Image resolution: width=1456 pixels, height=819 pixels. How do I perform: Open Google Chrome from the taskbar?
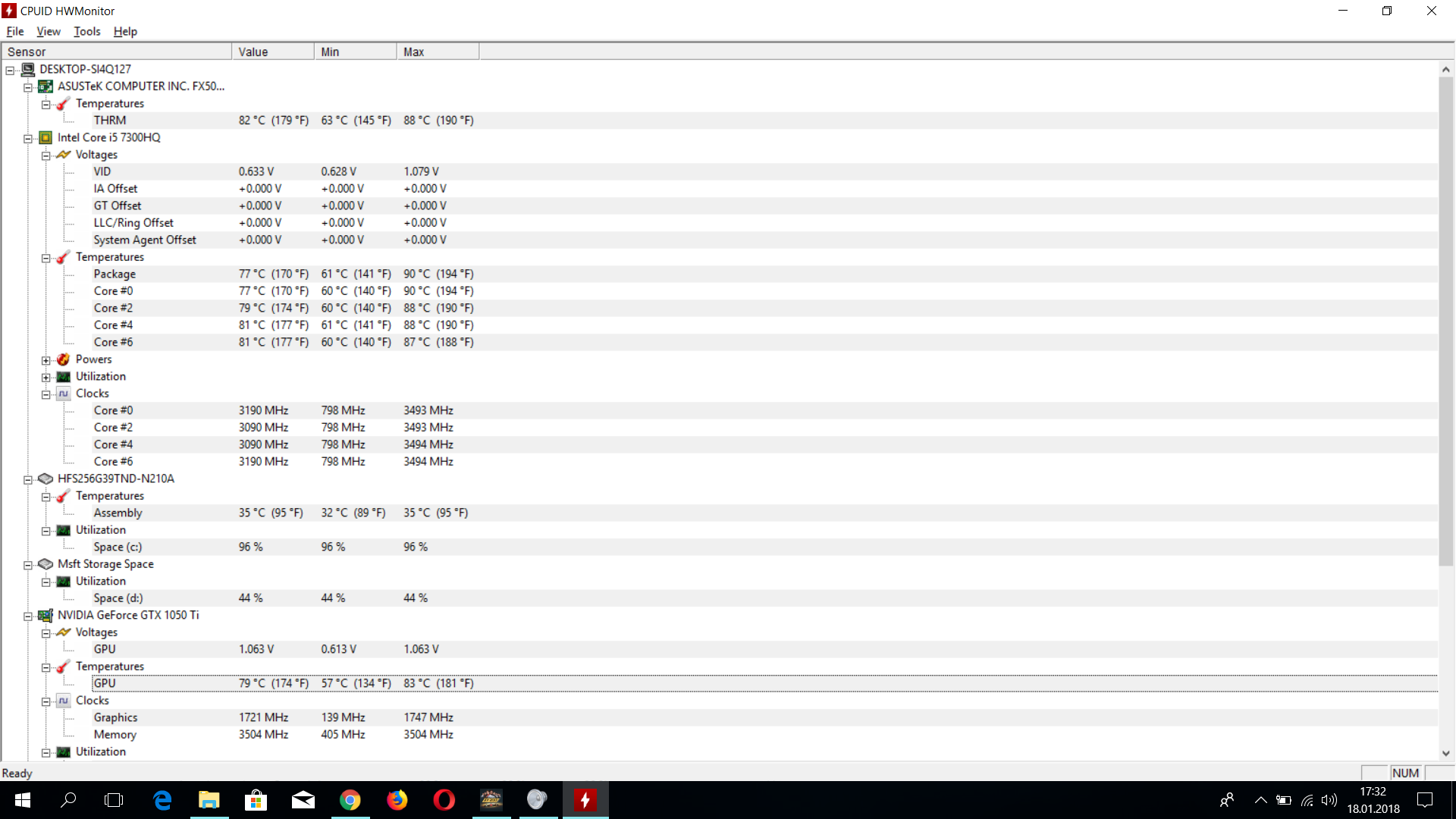coord(350,800)
